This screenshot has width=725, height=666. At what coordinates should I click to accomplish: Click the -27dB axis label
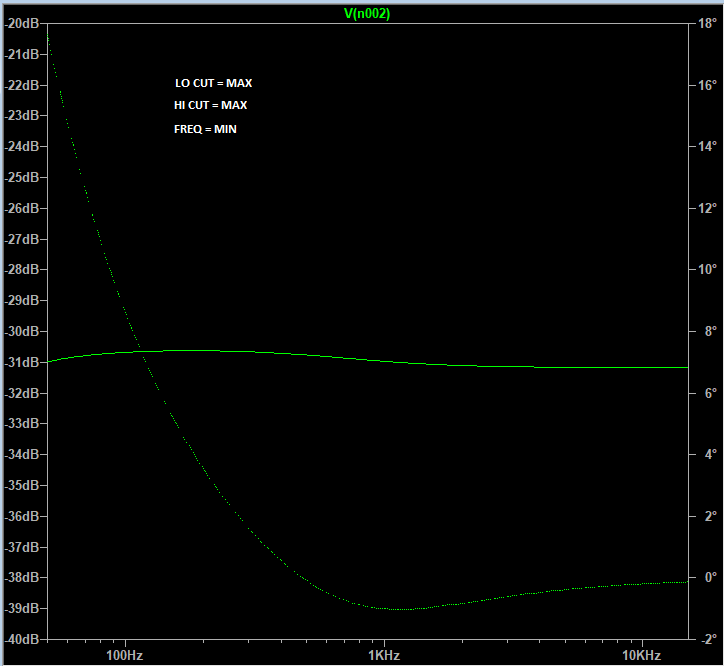click(x=21, y=240)
